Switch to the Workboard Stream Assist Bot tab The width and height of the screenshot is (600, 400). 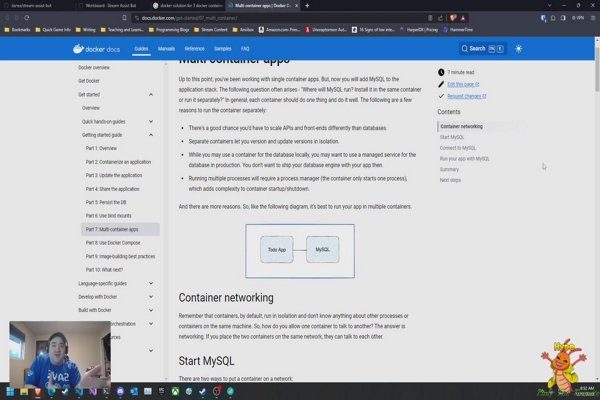point(111,5)
